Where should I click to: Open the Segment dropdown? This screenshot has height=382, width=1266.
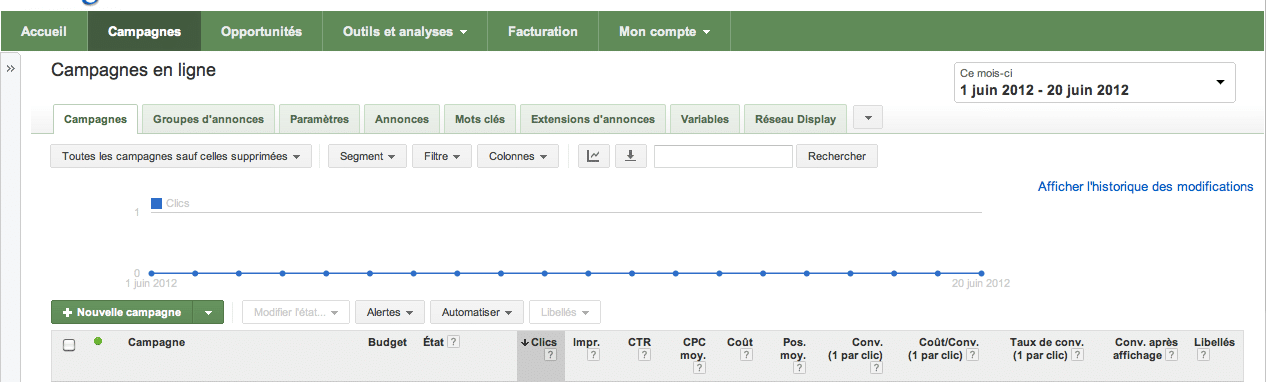[x=366, y=156]
